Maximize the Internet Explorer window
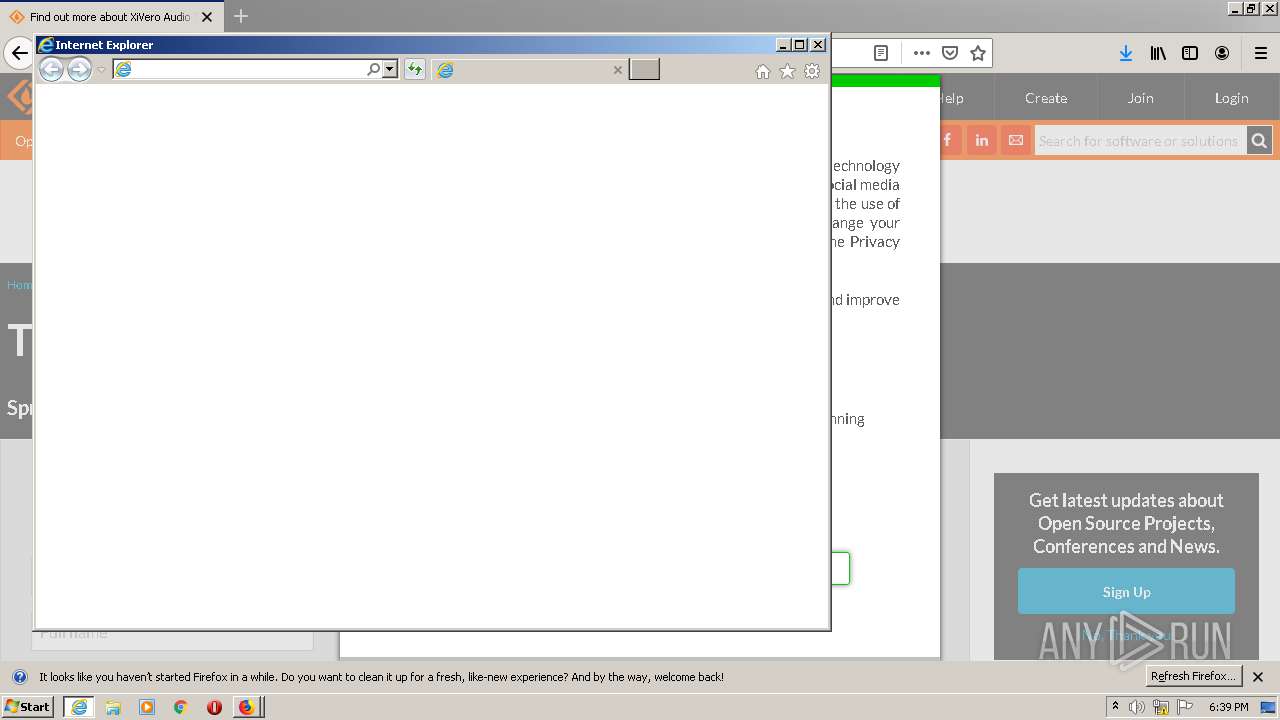The image size is (1280, 720). (x=799, y=45)
